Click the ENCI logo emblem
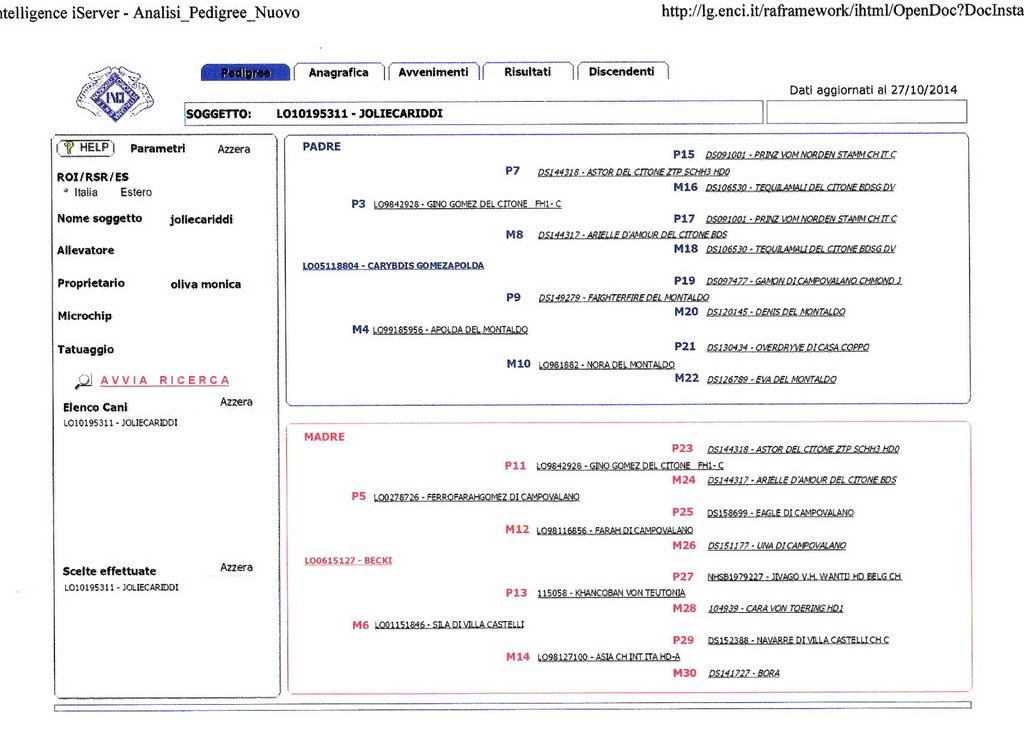 tap(115, 94)
